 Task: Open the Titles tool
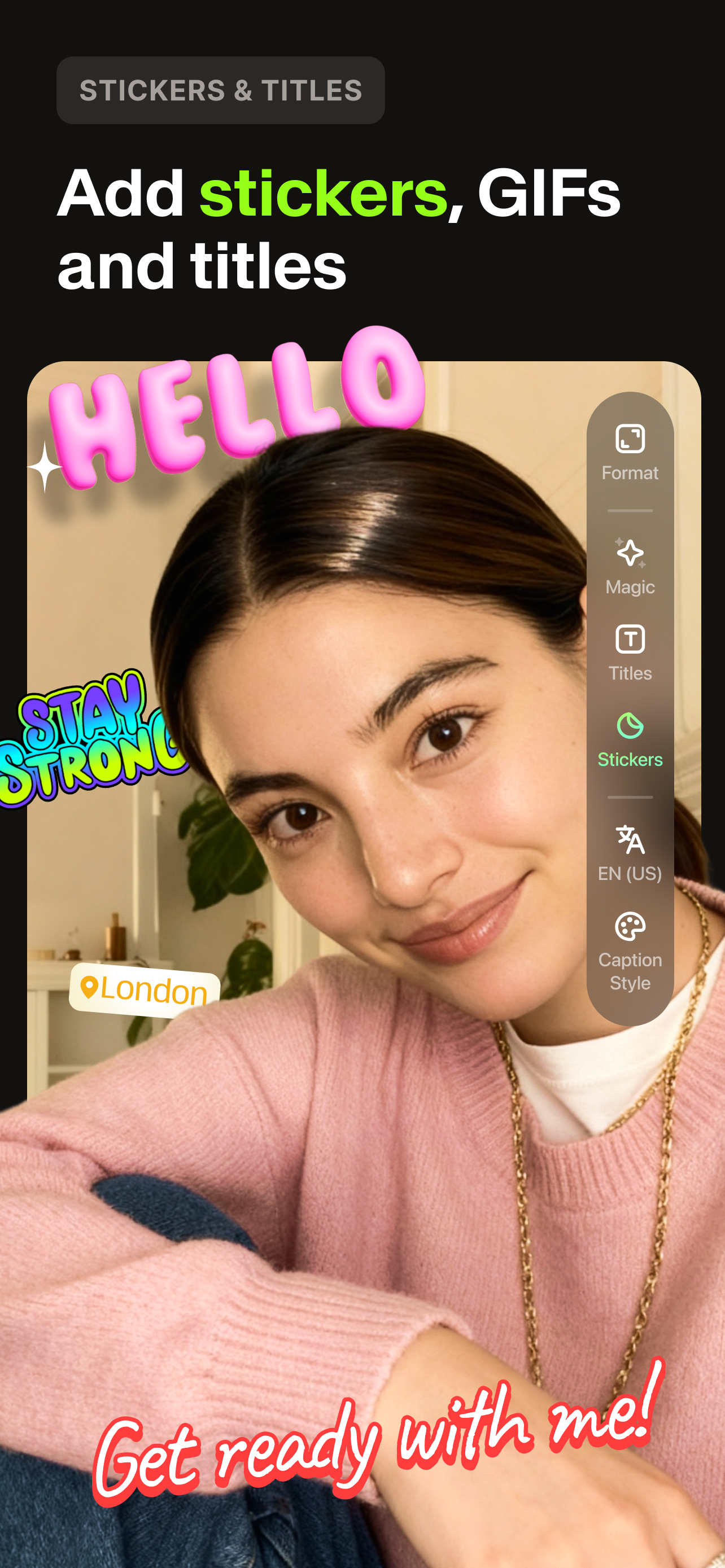click(x=630, y=653)
